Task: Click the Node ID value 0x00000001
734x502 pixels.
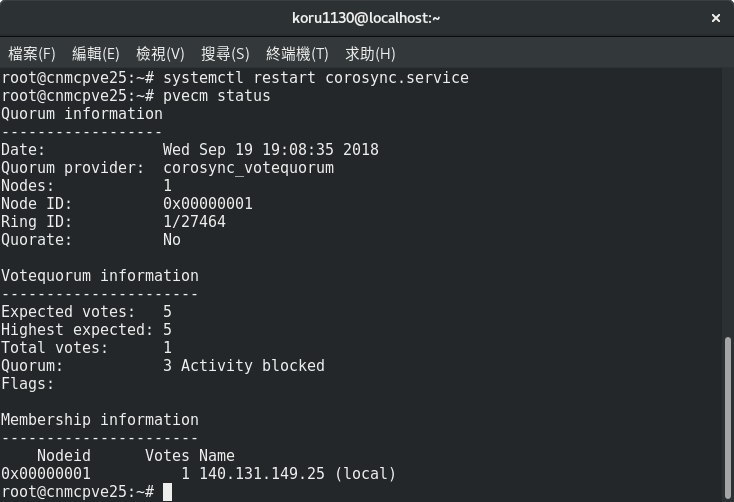Action: (208, 204)
